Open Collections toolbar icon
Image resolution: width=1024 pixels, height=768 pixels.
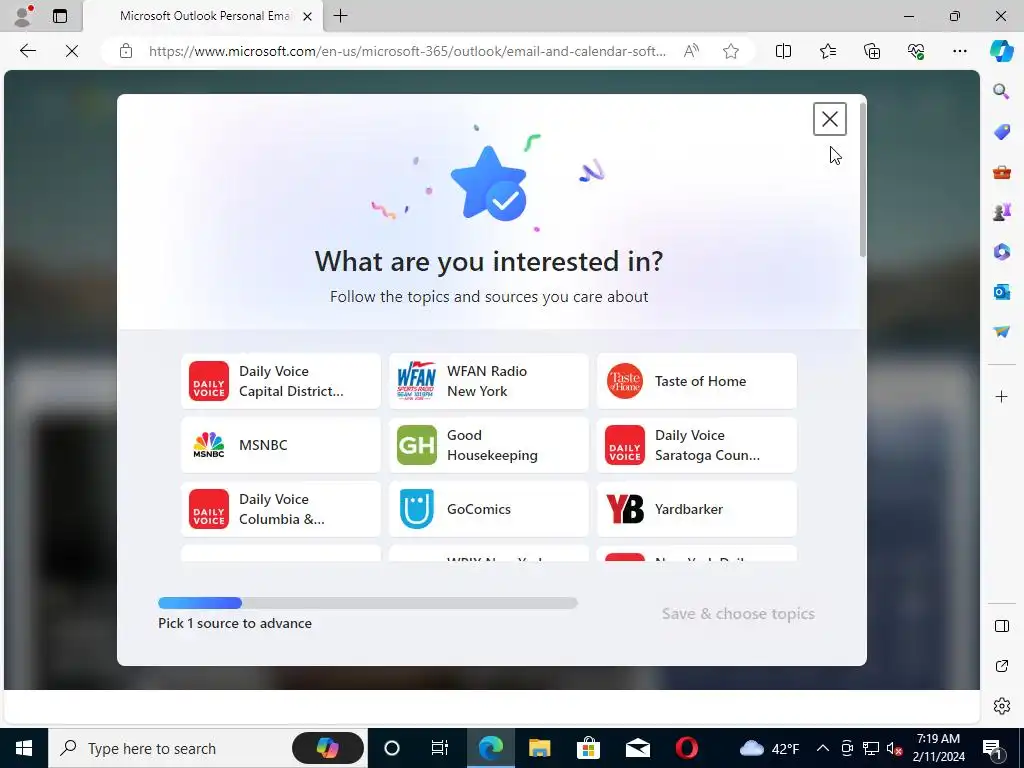[x=872, y=51]
